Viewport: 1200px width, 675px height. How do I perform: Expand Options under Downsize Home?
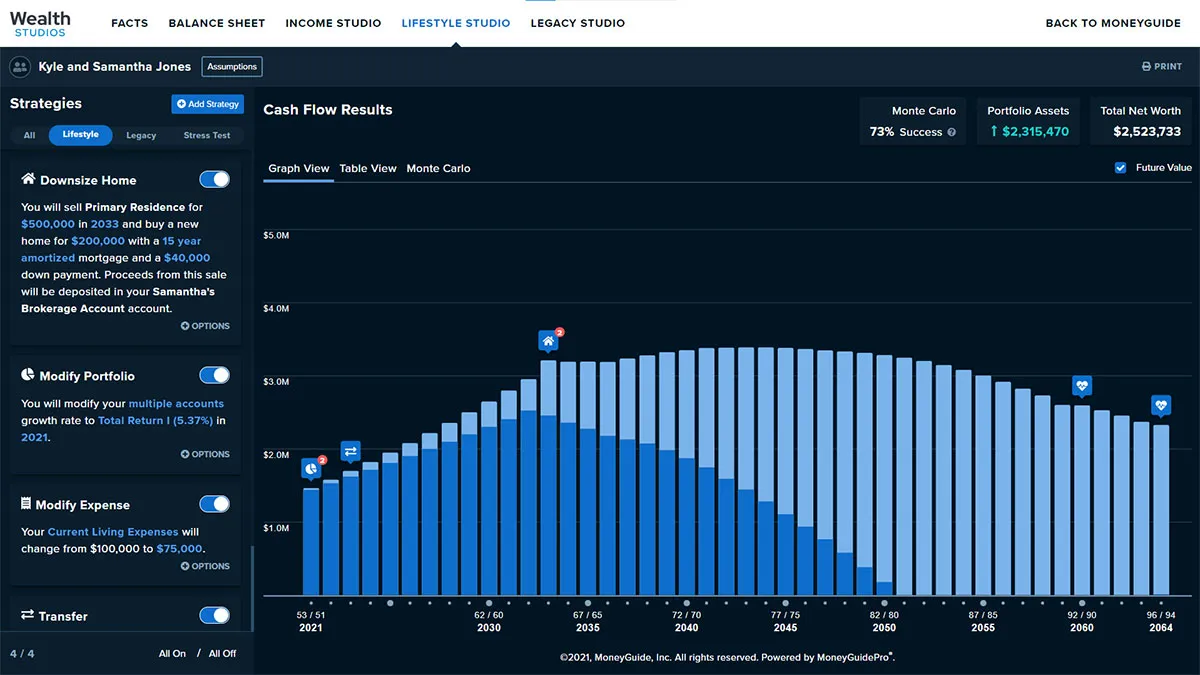205,326
